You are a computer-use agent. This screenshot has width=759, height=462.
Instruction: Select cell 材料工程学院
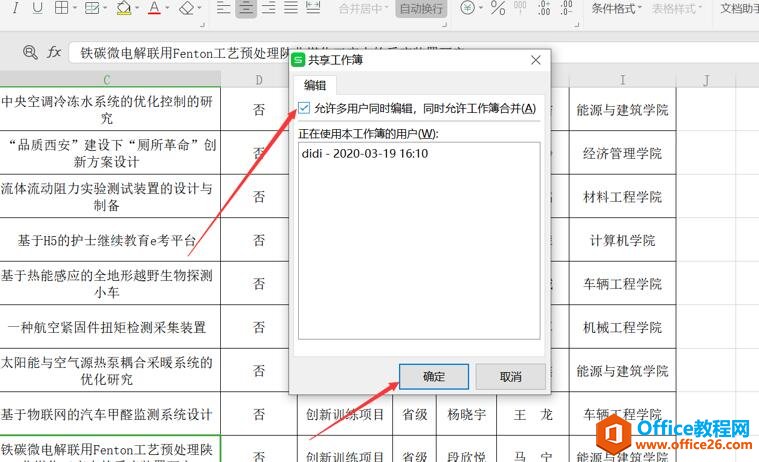[x=622, y=197]
